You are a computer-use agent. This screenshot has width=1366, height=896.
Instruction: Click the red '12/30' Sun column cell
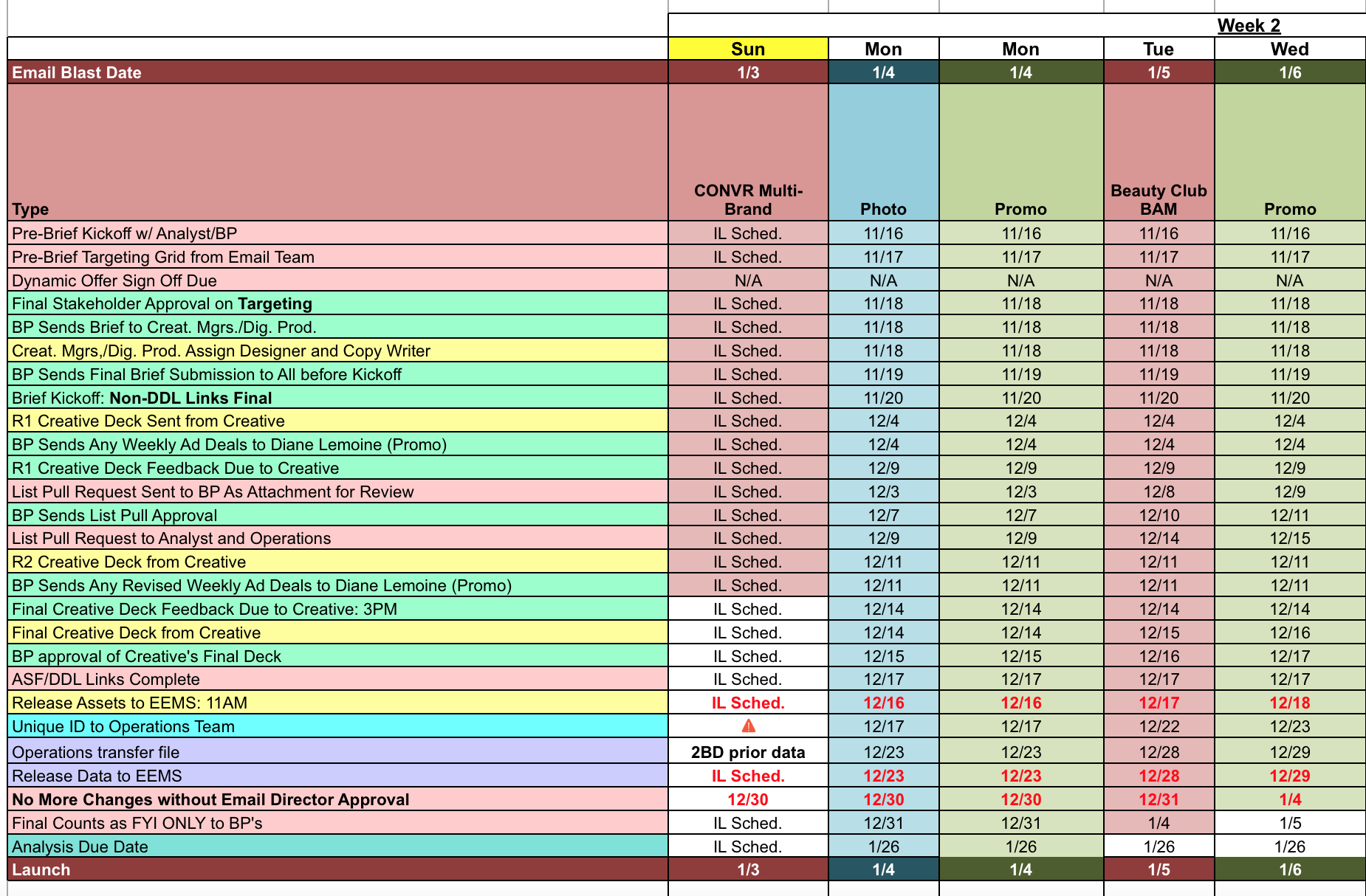click(748, 799)
